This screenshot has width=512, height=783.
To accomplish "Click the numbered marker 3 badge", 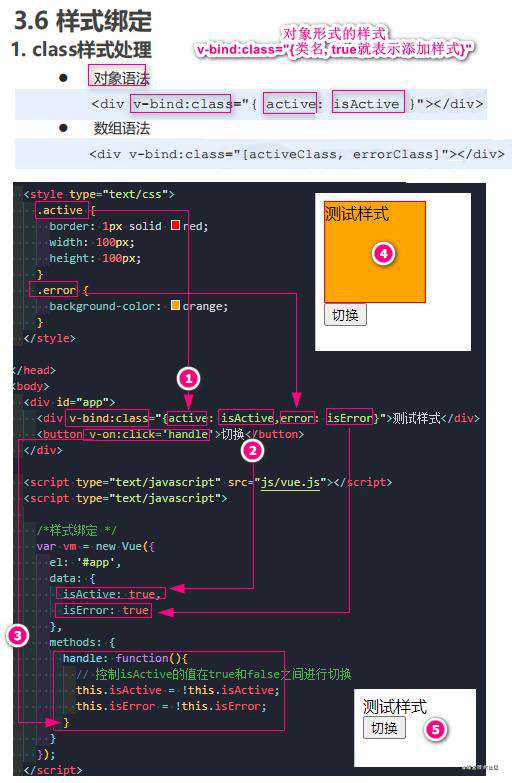I will pos(18,636).
